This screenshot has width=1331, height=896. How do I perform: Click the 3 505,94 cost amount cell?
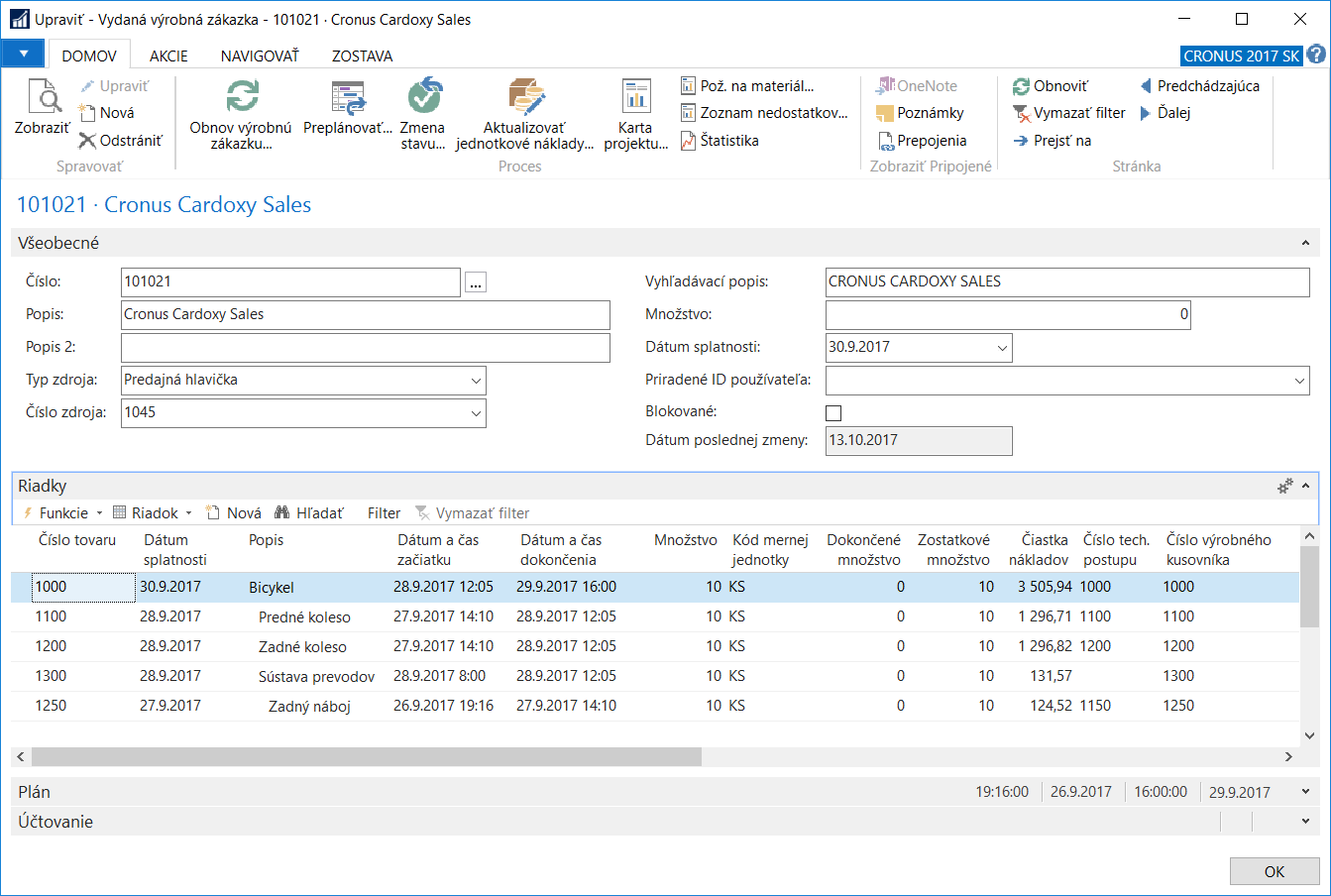1045,587
